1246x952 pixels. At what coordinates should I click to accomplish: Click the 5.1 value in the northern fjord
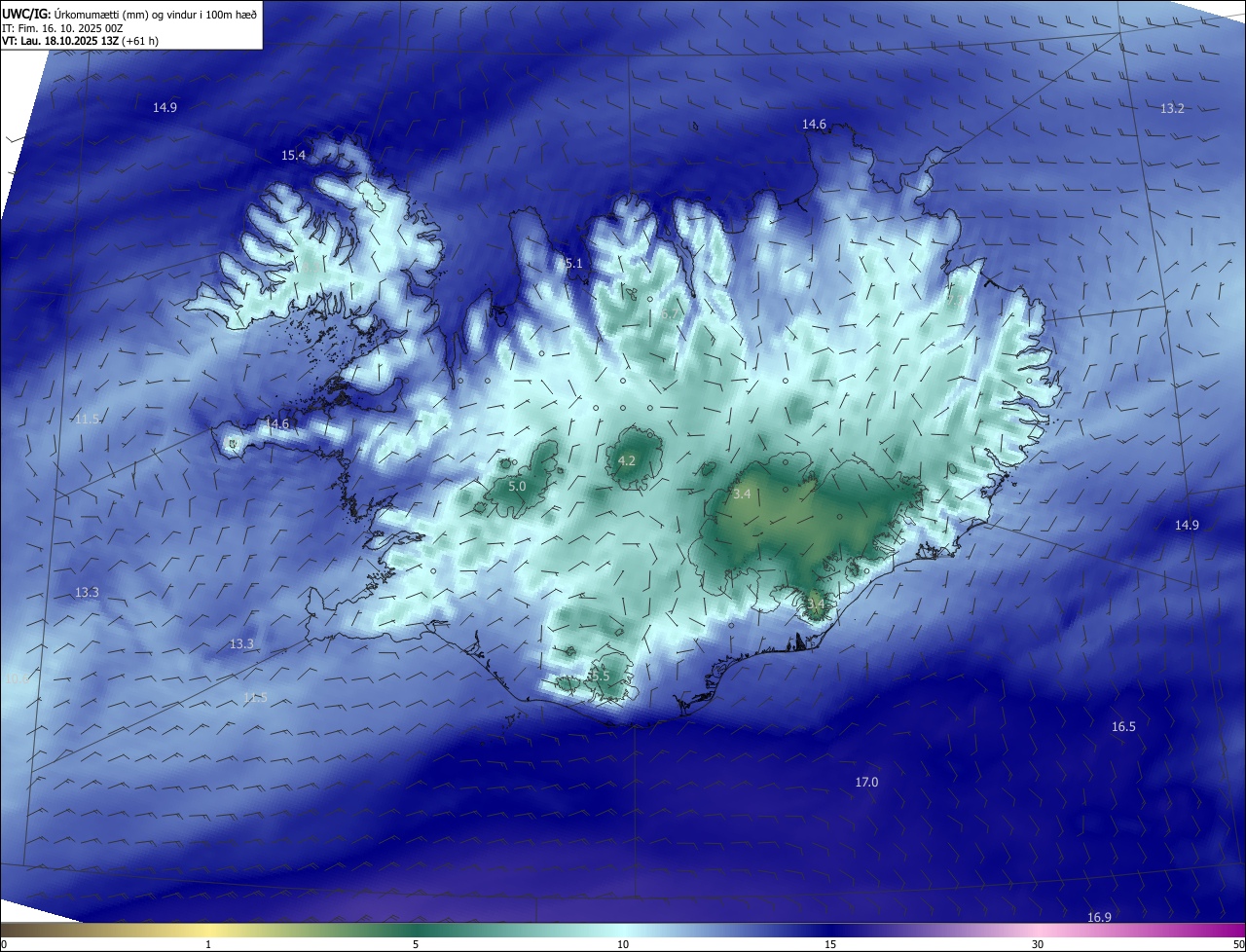click(573, 264)
